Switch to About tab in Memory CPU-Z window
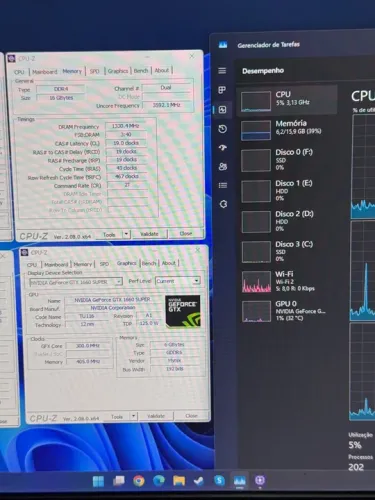The width and height of the screenshot is (375, 500). click(x=162, y=70)
